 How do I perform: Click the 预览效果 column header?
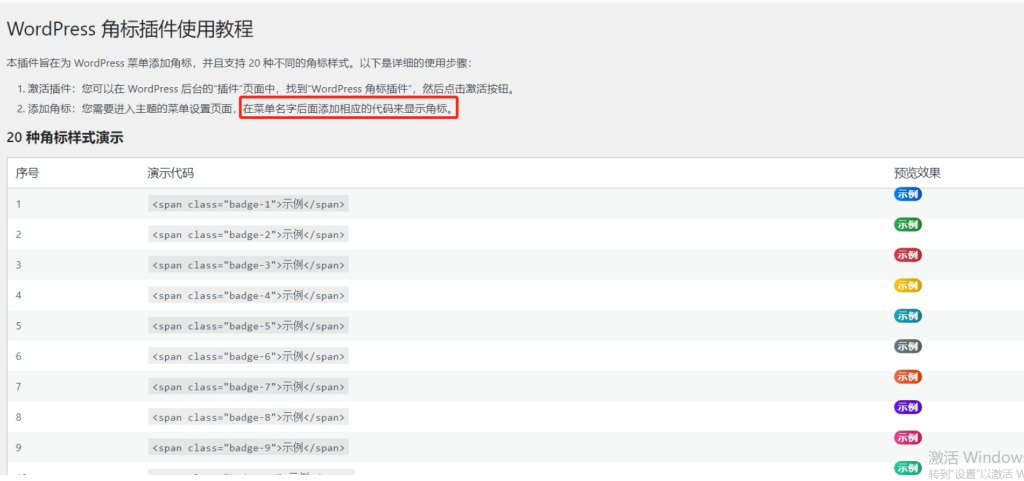(x=917, y=173)
